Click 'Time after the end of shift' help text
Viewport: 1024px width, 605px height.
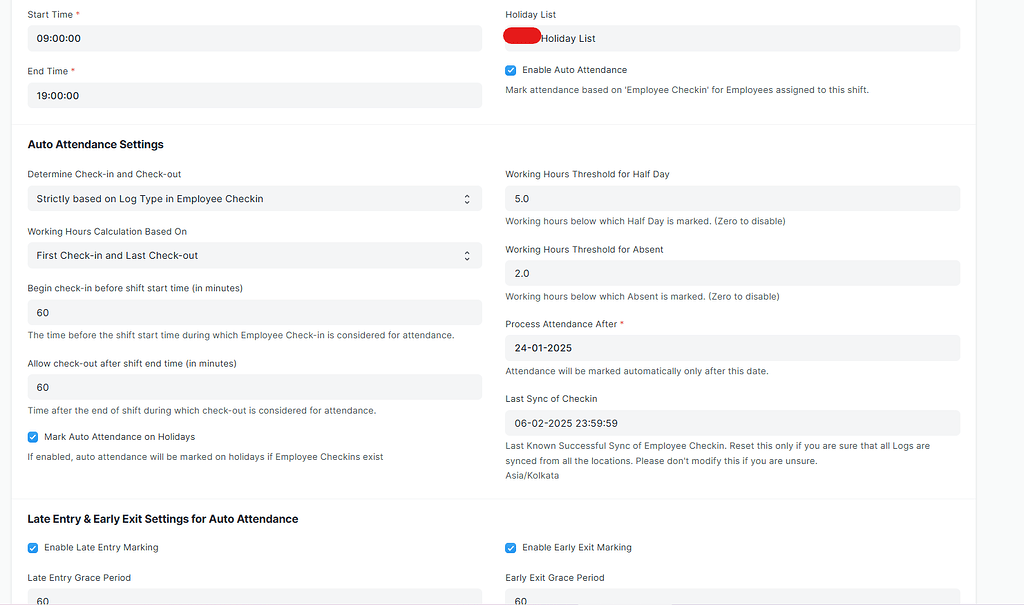(202, 411)
